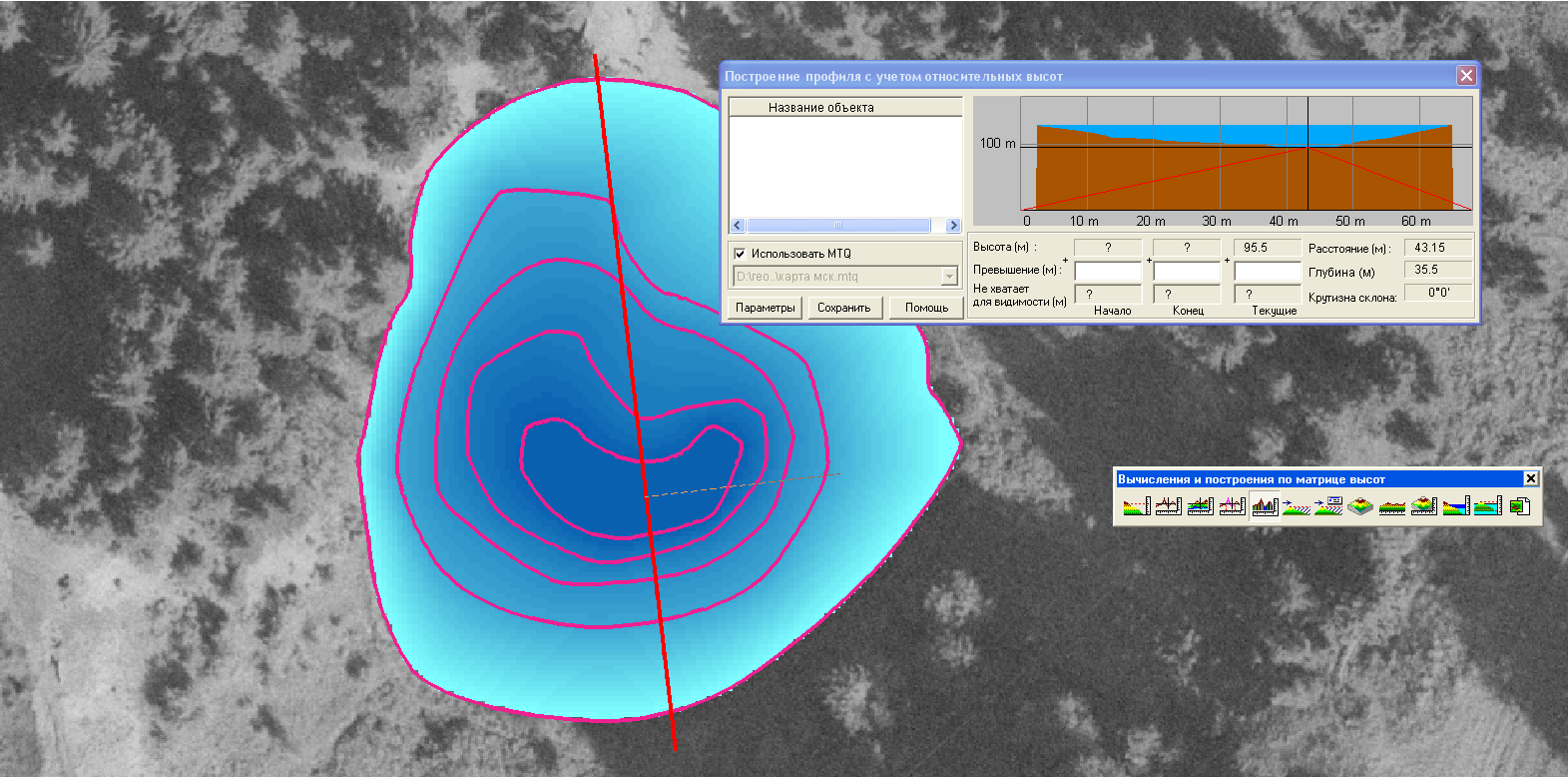Click the object list left scroll arrow
This screenshot has width=1568, height=777.
(738, 226)
